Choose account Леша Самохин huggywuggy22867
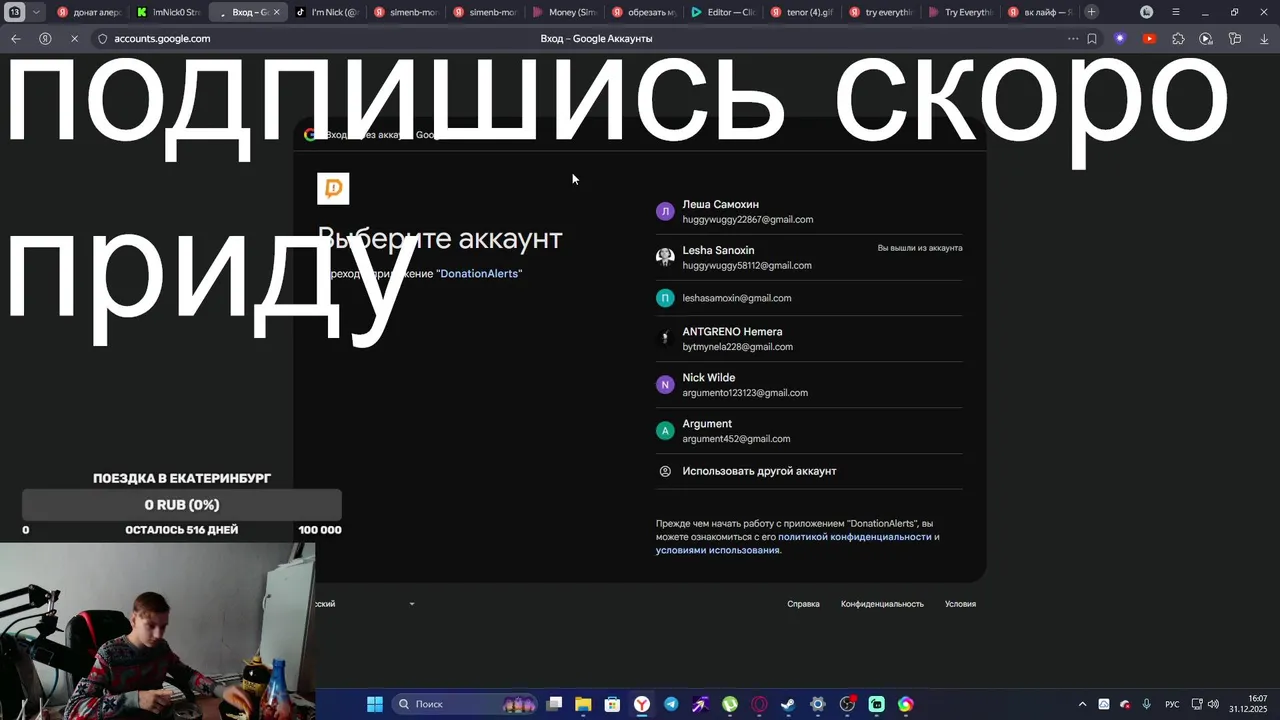The width and height of the screenshot is (1280, 720). (x=809, y=211)
